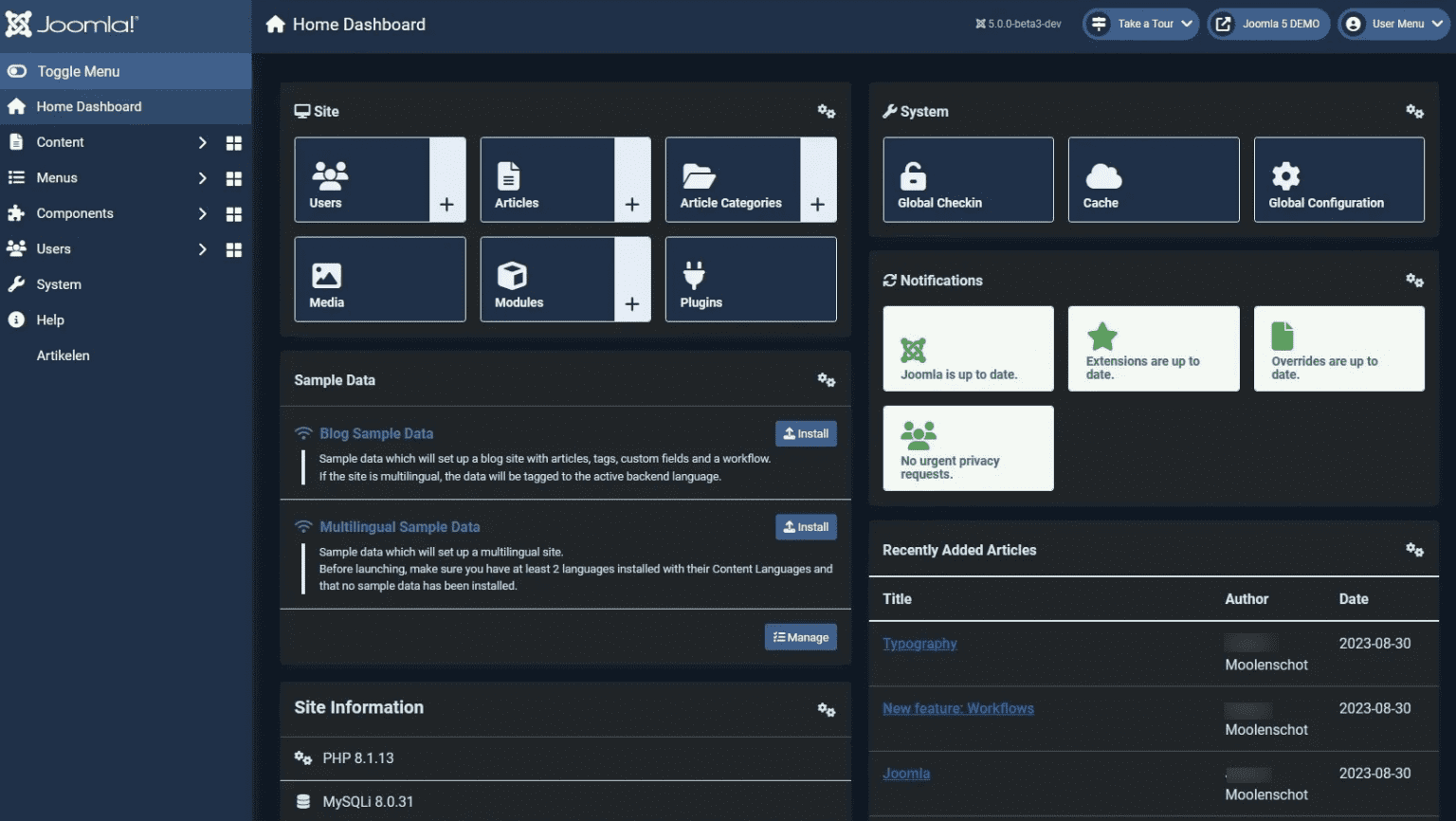This screenshot has height=821, width=1456.
Task: Select Help in the sidebar menu
Action: pyautogui.click(x=50, y=320)
